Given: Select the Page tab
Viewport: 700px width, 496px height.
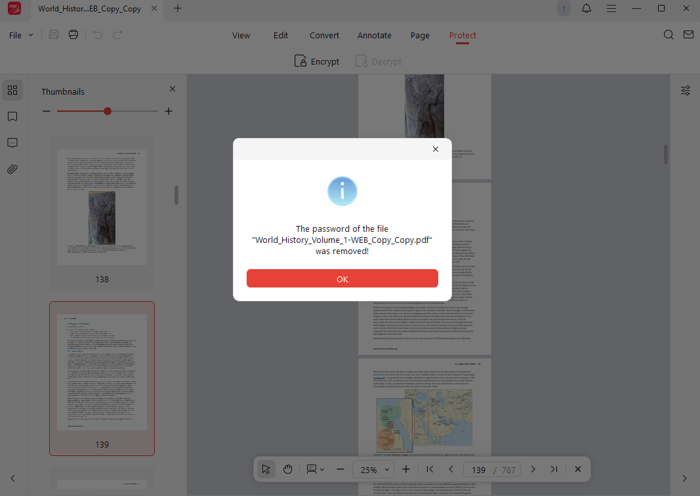Looking at the screenshot, I should point(420,35).
